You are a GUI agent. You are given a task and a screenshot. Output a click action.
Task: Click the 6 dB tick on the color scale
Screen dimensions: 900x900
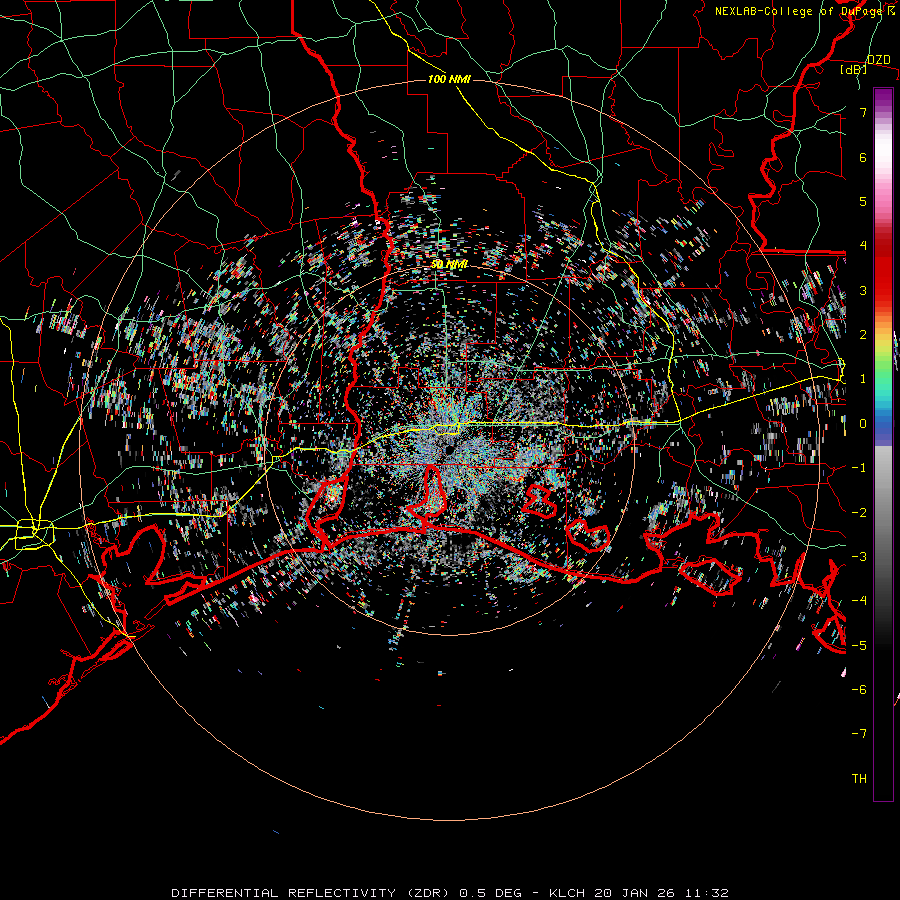point(863,157)
